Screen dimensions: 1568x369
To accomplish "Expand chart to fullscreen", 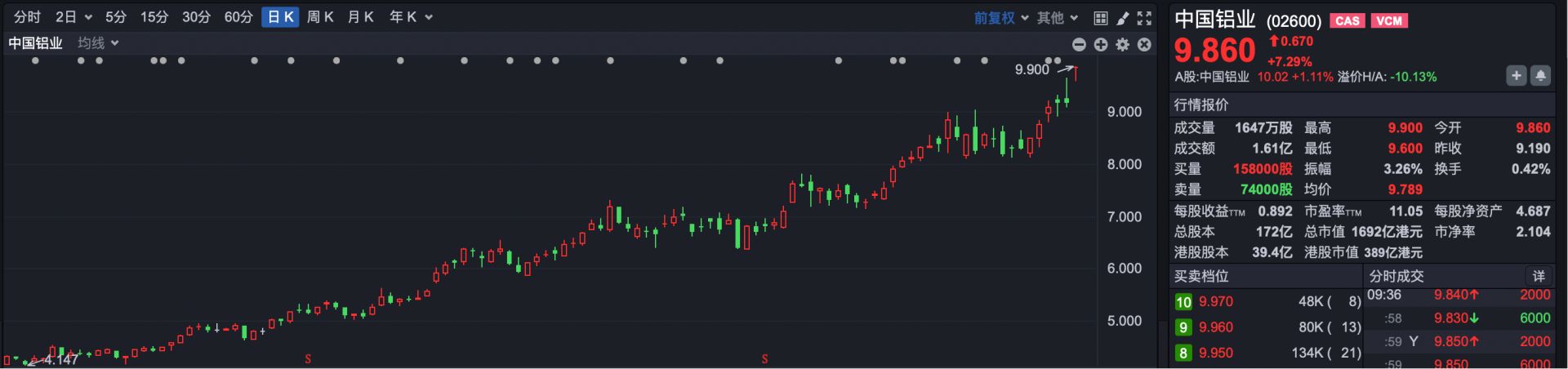I will [x=1144, y=18].
